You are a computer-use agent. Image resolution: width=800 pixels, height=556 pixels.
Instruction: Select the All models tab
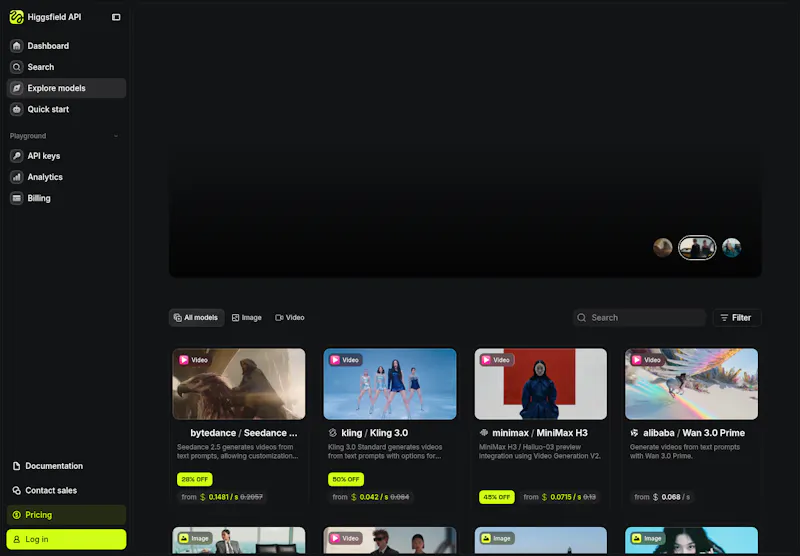pyautogui.click(x=196, y=318)
